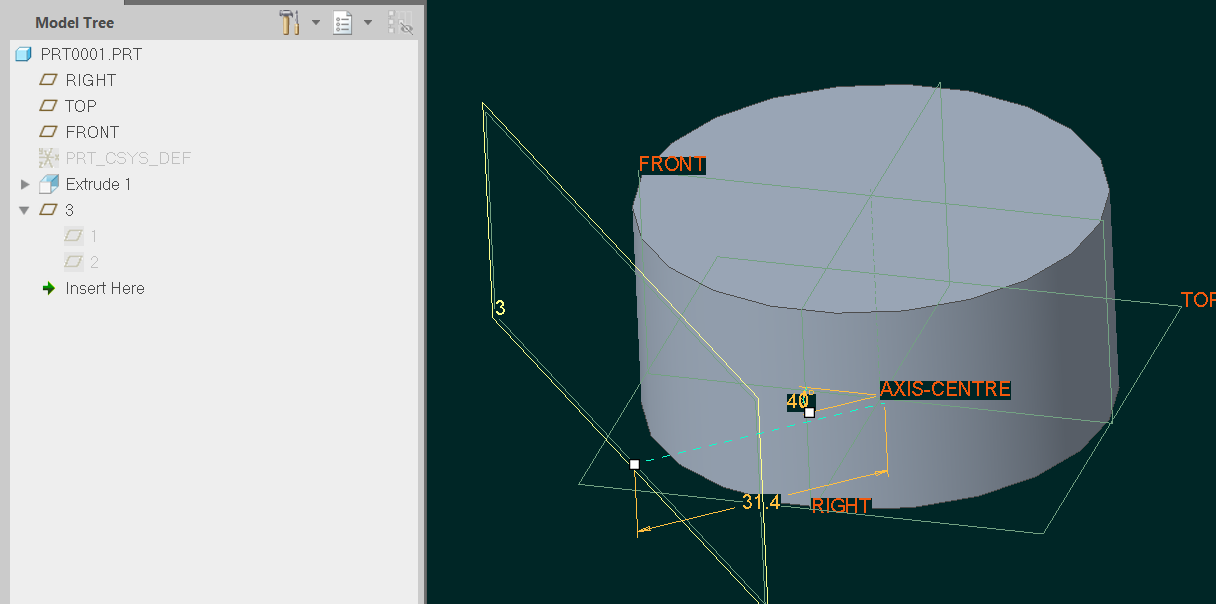
Task: Select the PRT0001.PRT part icon
Action: click(22, 53)
